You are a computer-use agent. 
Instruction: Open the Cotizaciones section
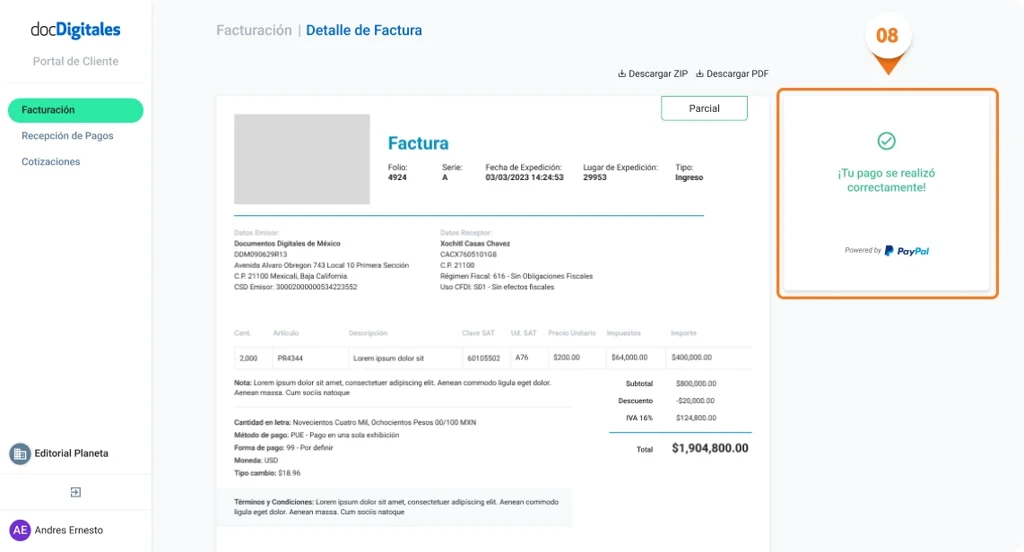(51, 162)
